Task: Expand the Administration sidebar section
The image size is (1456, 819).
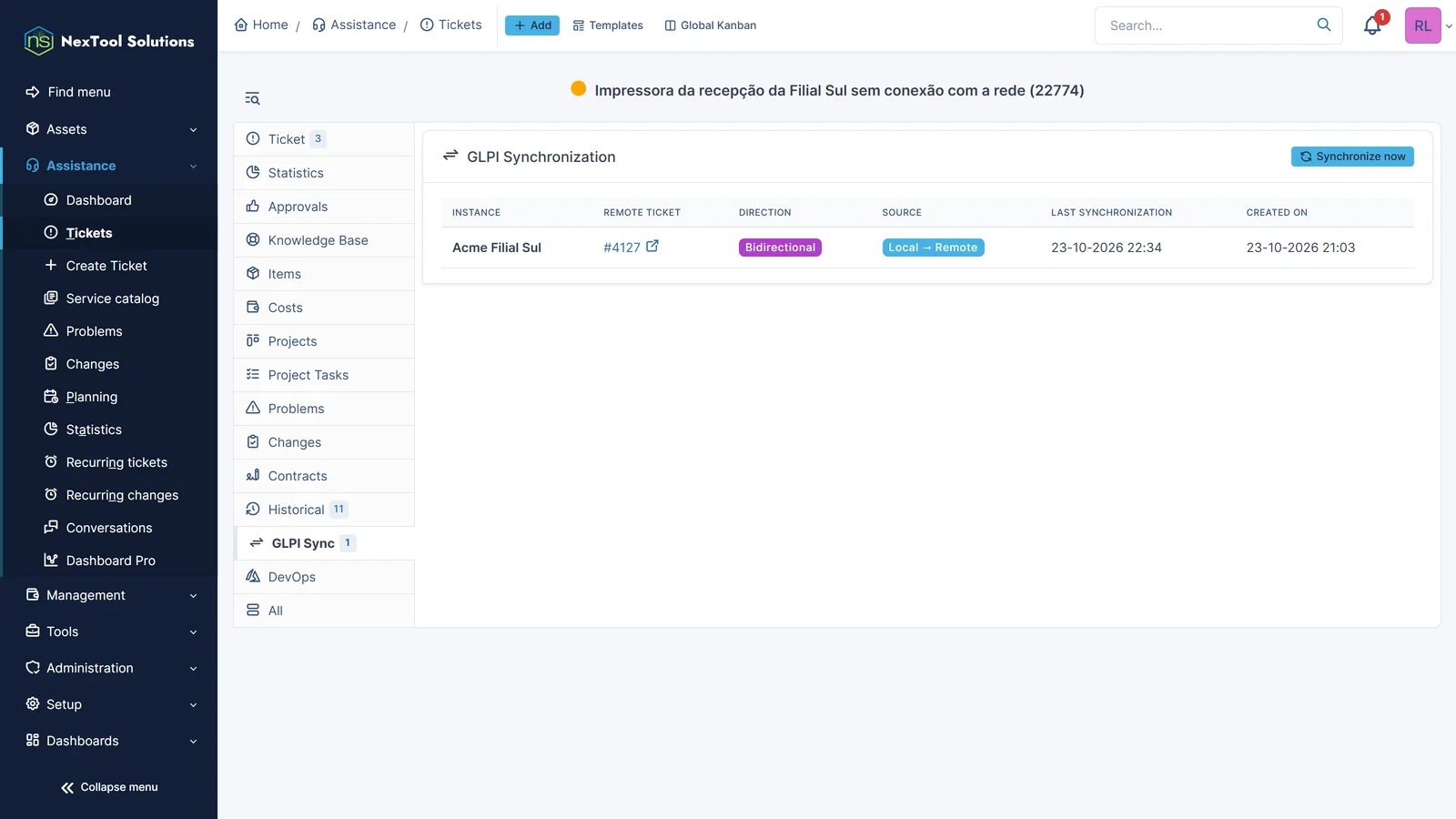Action: pyautogui.click(x=109, y=668)
